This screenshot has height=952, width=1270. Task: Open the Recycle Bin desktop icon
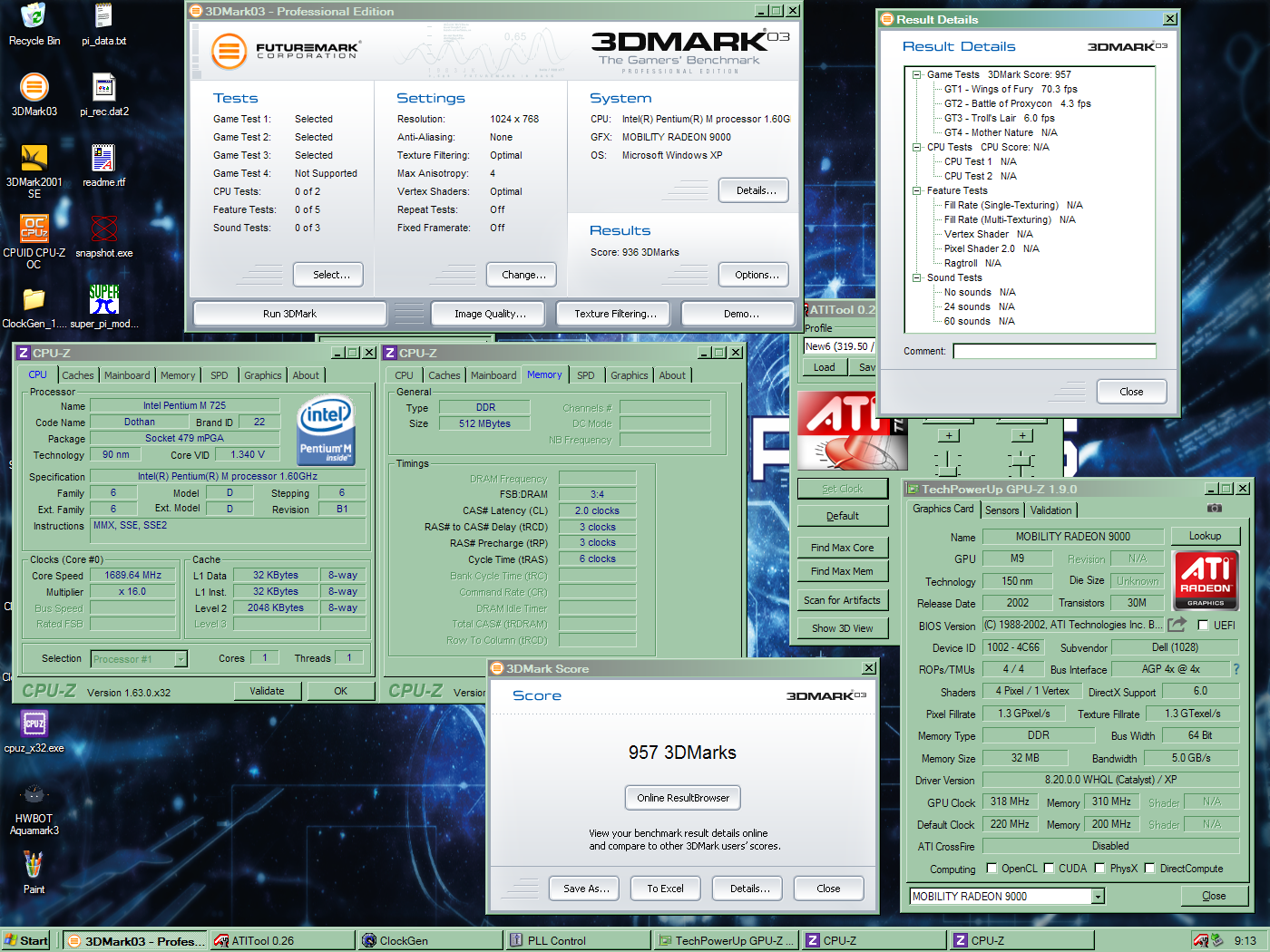click(34, 16)
